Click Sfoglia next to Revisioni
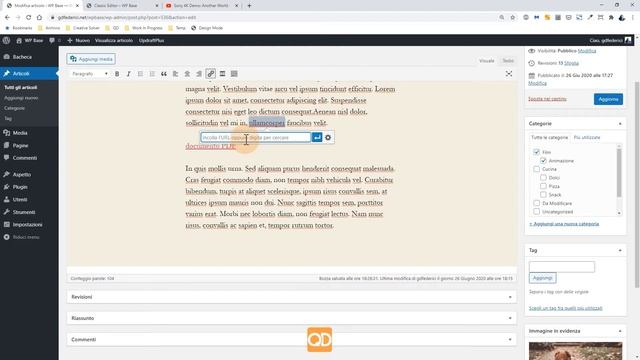 coord(571,63)
